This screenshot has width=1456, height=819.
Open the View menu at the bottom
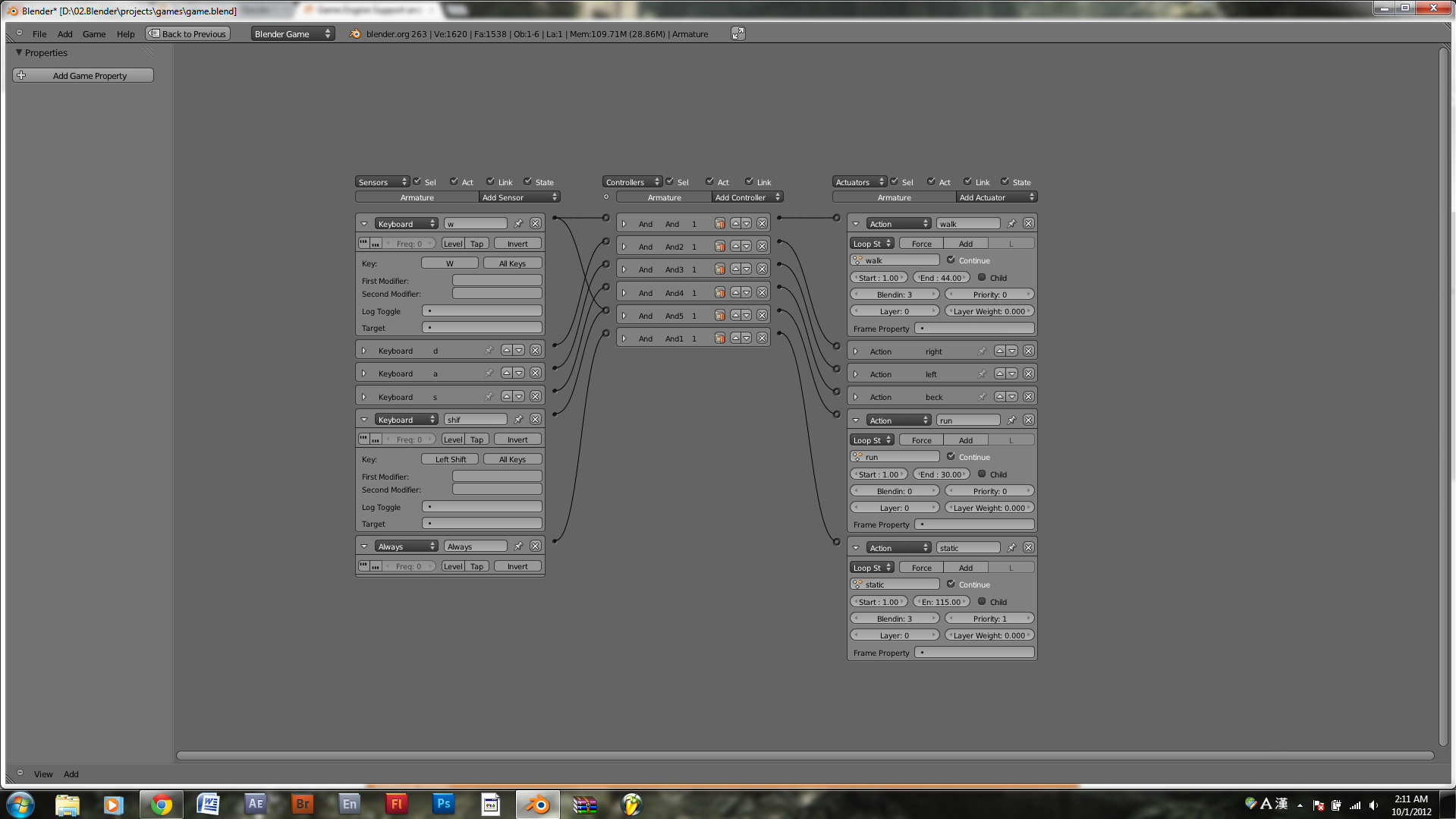click(x=43, y=774)
